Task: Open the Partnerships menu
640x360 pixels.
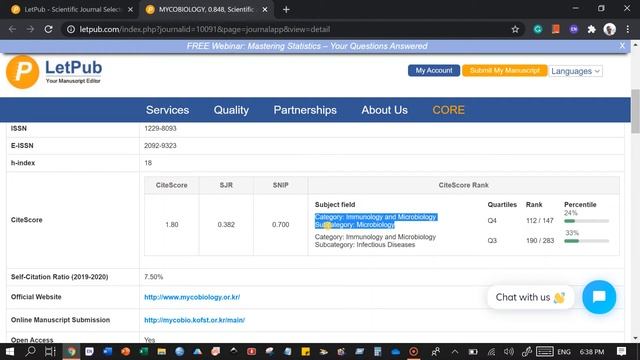Action: (305, 110)
